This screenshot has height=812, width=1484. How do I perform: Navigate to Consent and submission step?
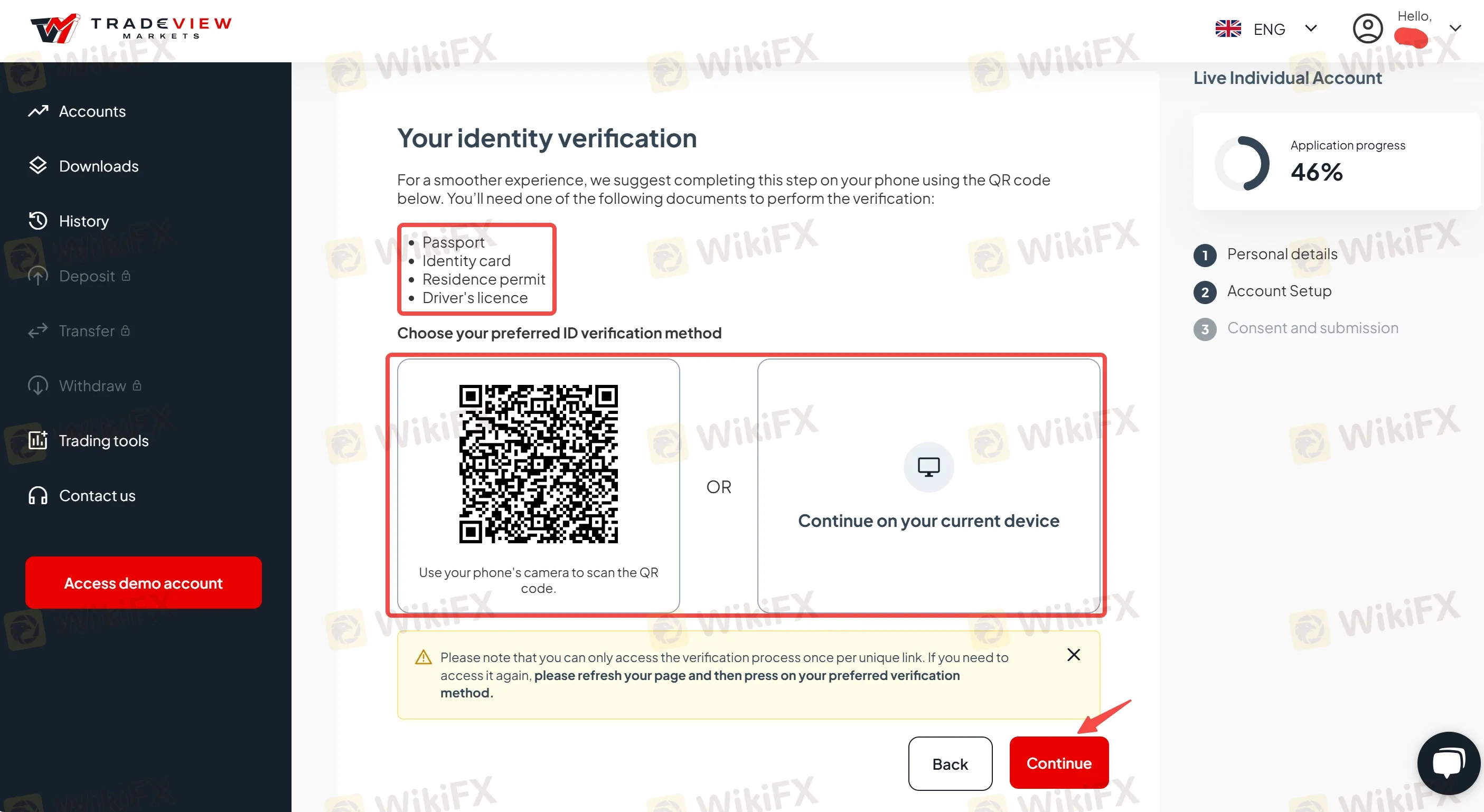pyautogui.click(x=1313, y=328)
